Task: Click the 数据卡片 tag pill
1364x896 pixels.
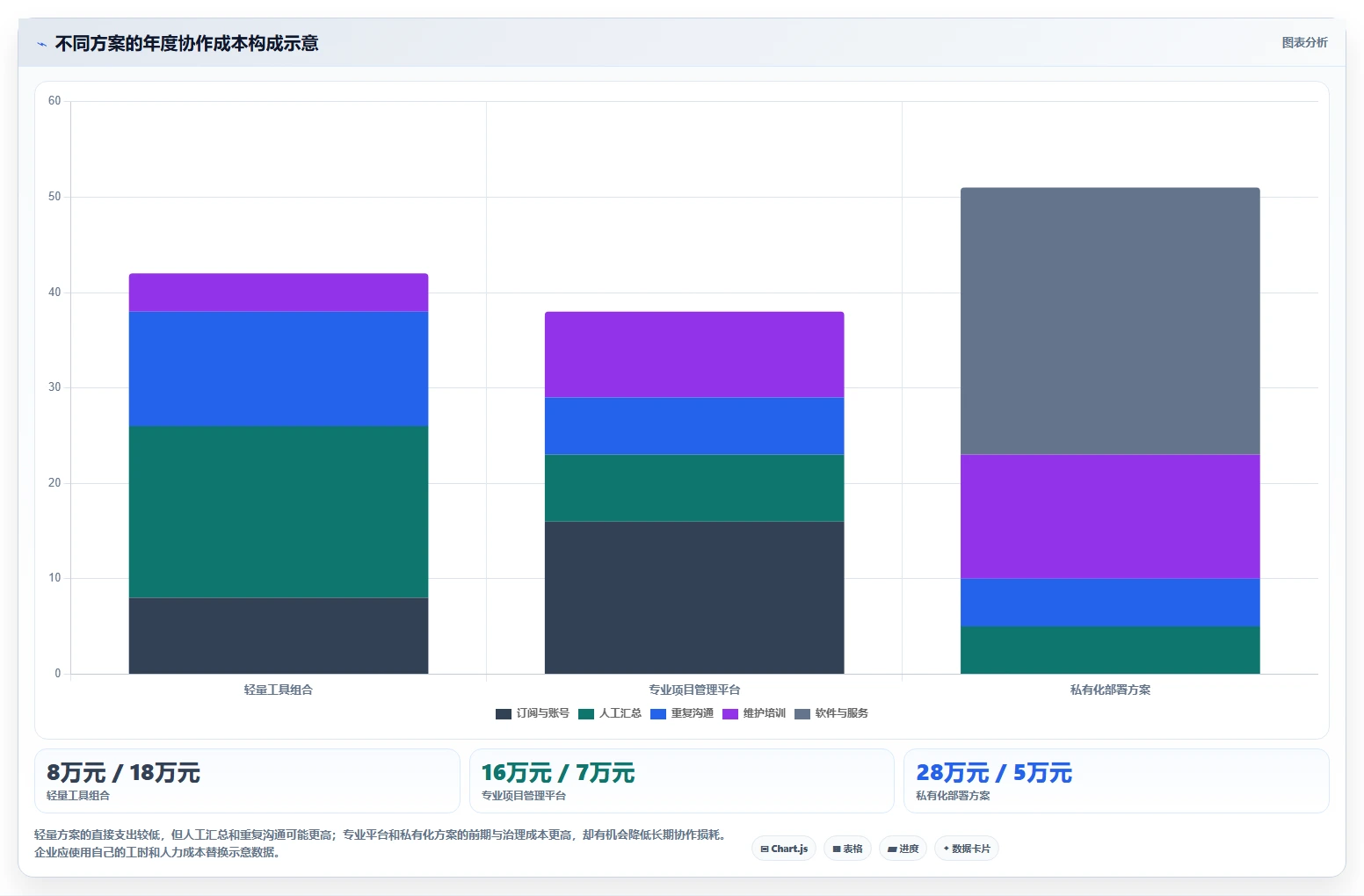Action: pyautogui.click(x=966, y=849)
